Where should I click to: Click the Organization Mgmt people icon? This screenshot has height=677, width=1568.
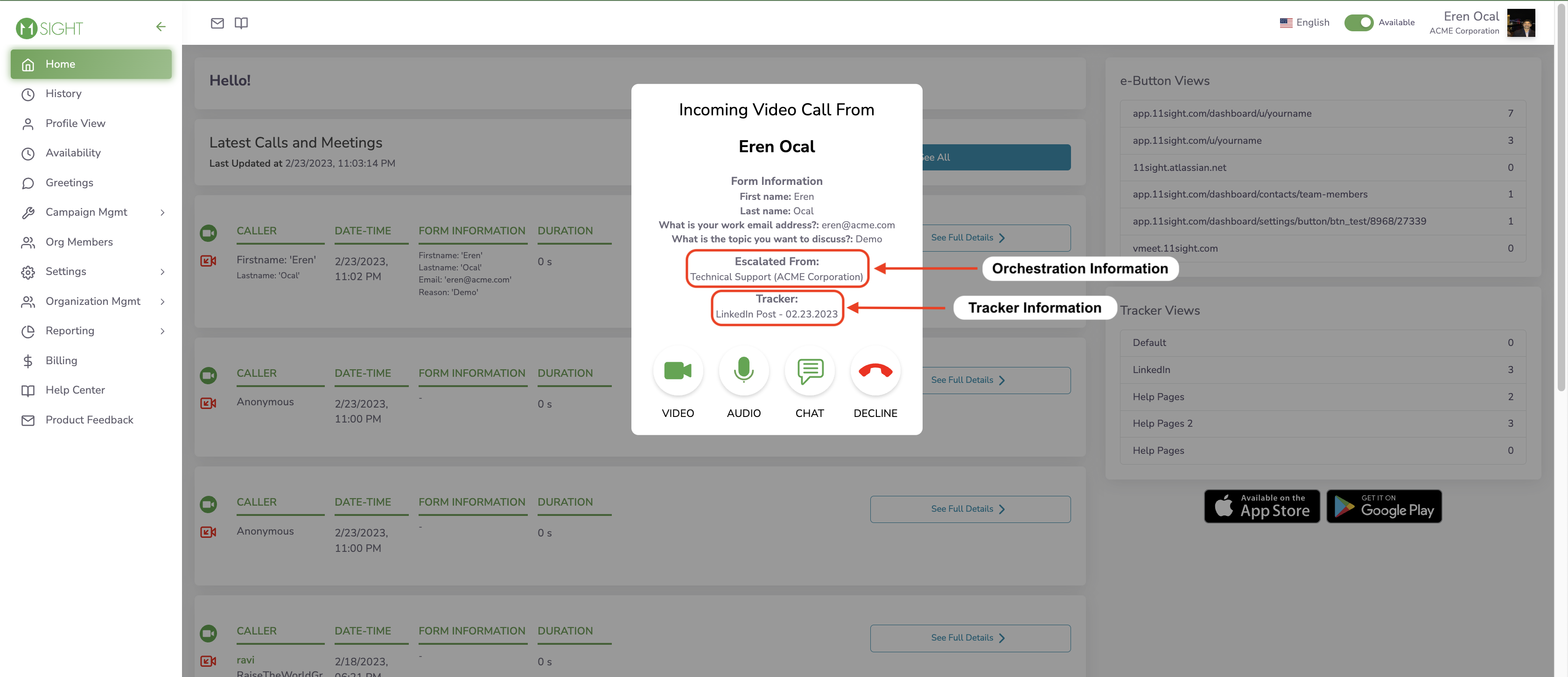click(28, 302)
